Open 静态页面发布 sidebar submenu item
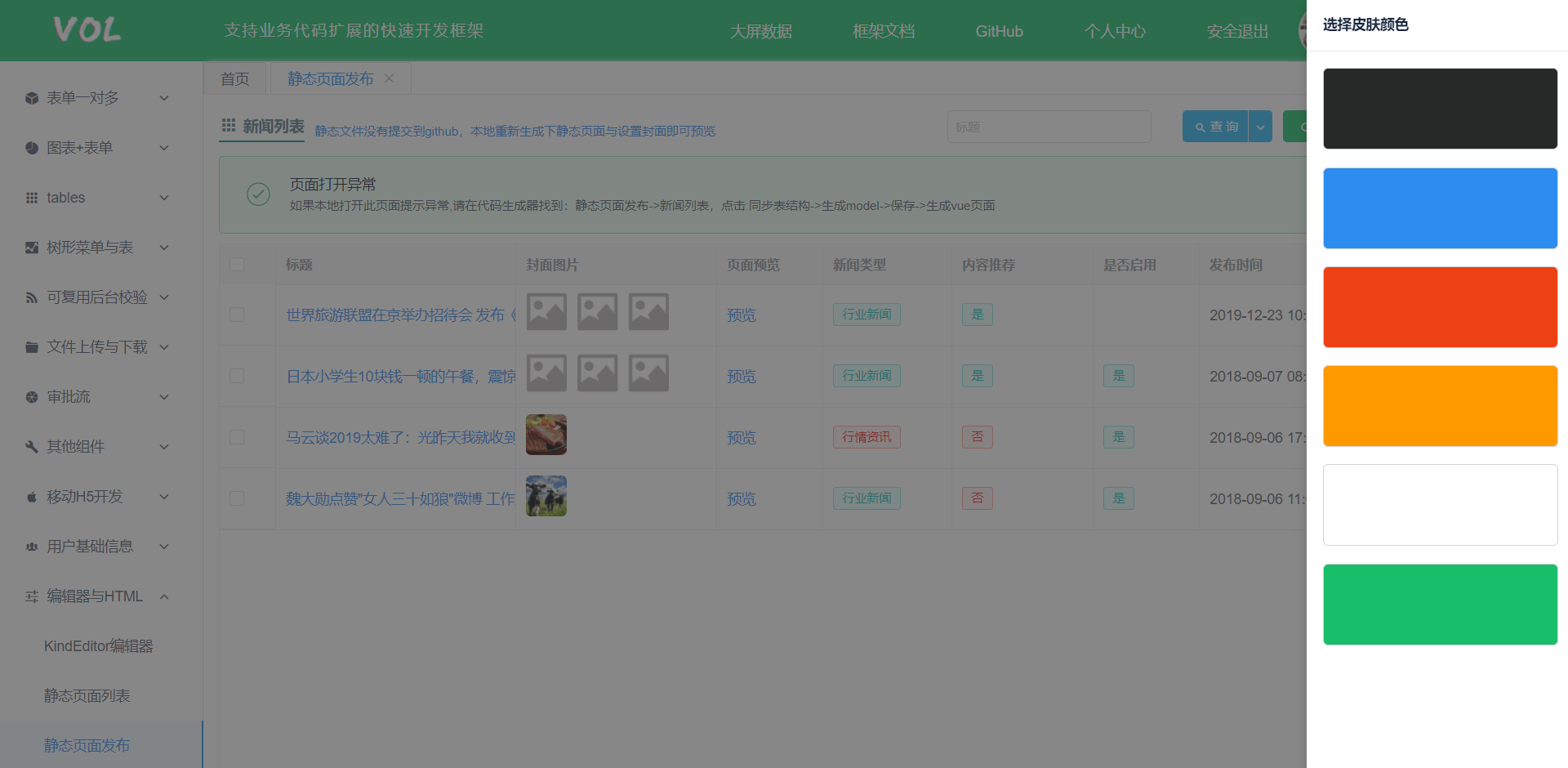Screen dimensions: 1568x768 (x=87, y=746)
